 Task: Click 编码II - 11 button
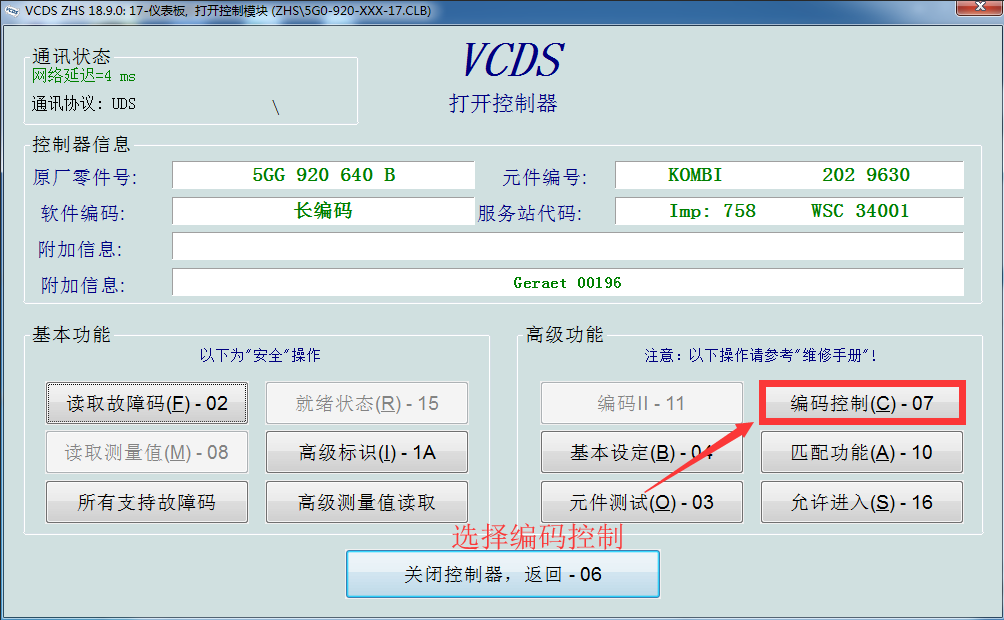point(642,403)
